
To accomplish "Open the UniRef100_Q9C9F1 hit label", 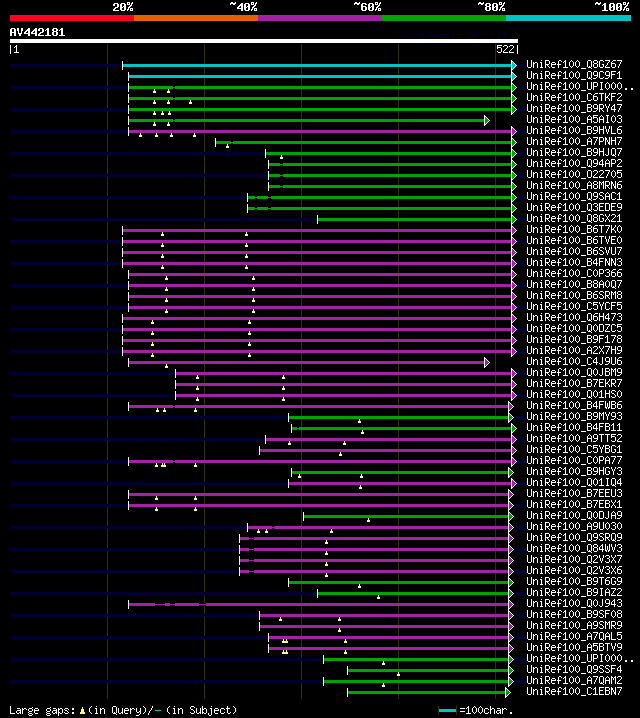I will [x=574, y=76].
